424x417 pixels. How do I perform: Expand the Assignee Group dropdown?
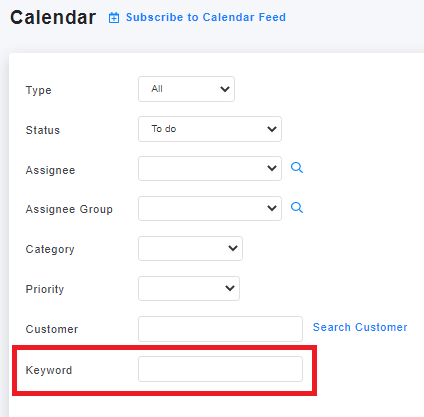click(x=210, y=208)
